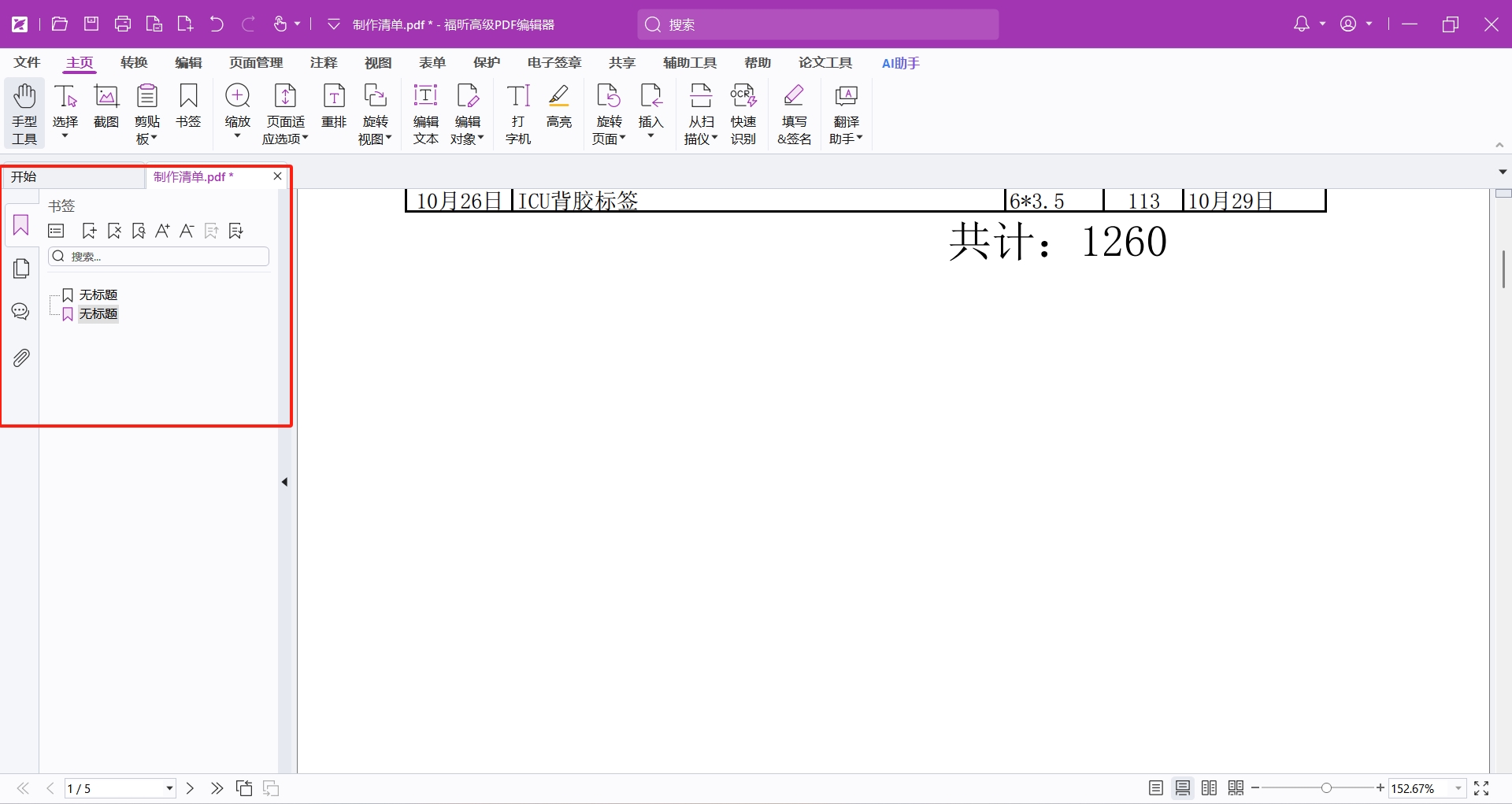This screenshot has height=804, width=1512.
Task: Click the Screenshot (截图) tool
Action: 106,106
